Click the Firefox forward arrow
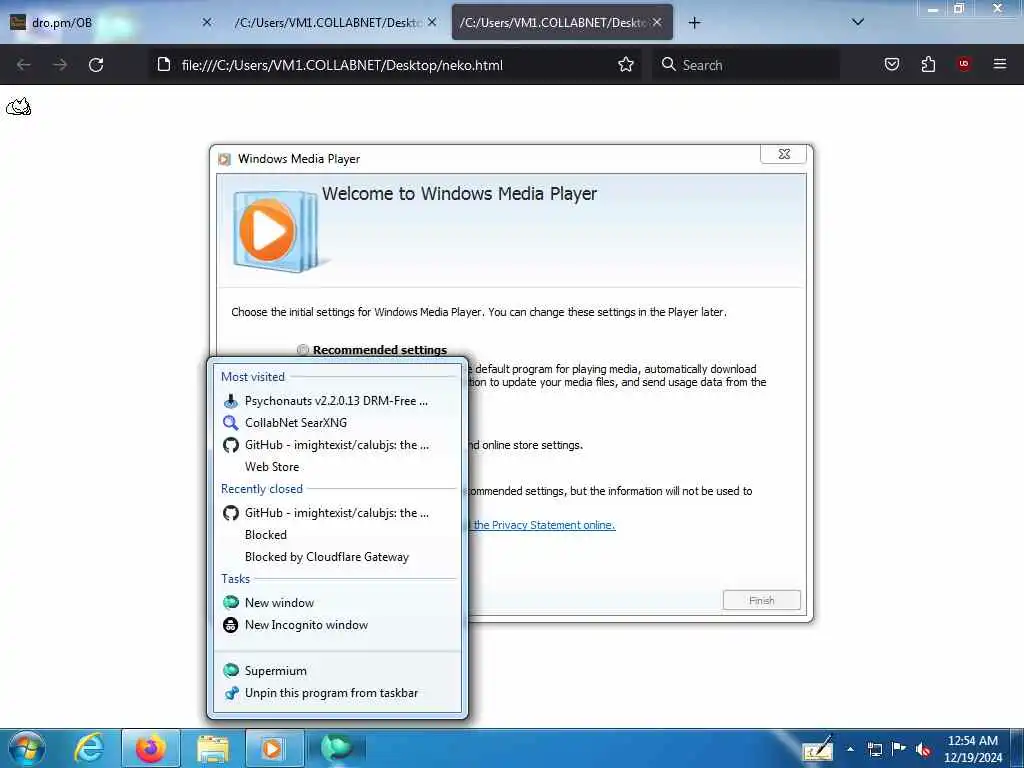This screenshot has width=1024, height=768. tap(60, 65)
